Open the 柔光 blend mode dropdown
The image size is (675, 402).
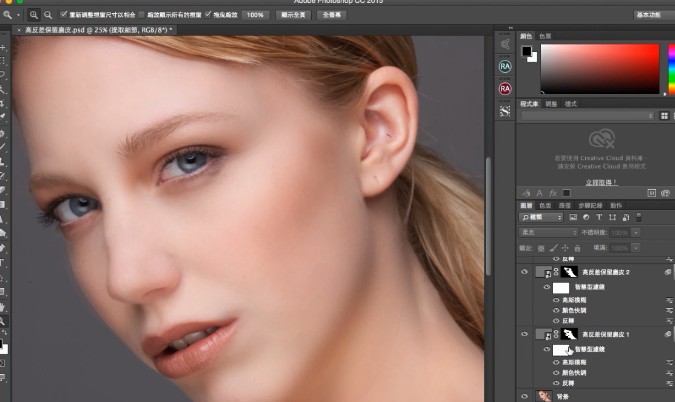pyautogui.click(x=548, y=232)
